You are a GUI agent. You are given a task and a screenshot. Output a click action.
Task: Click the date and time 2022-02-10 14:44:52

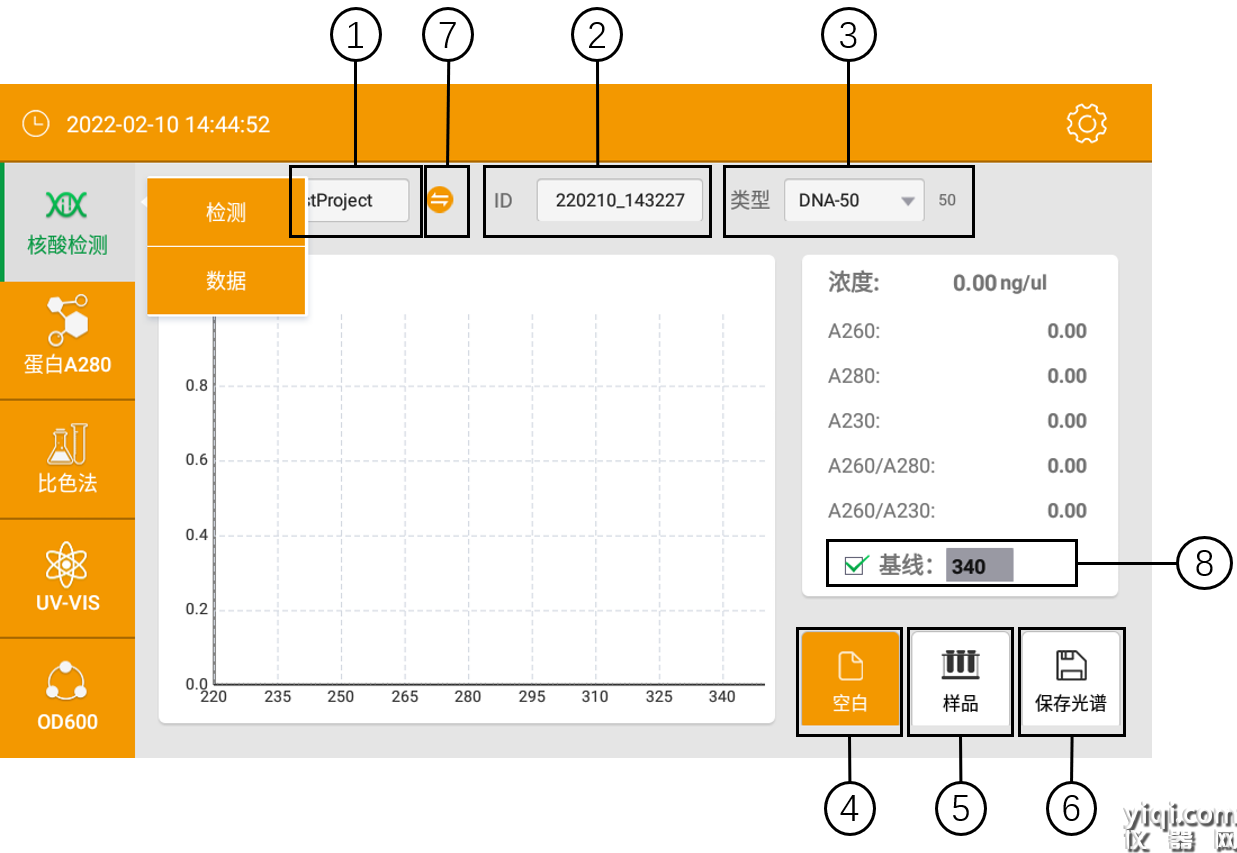coord(168,125)
